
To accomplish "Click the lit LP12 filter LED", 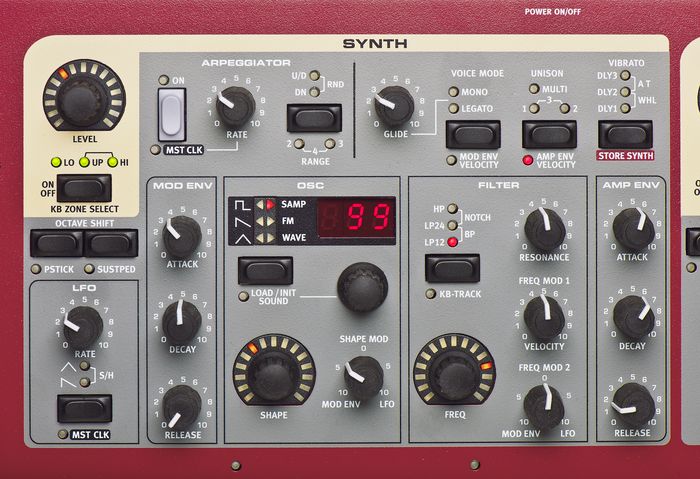I will (452, 242).
